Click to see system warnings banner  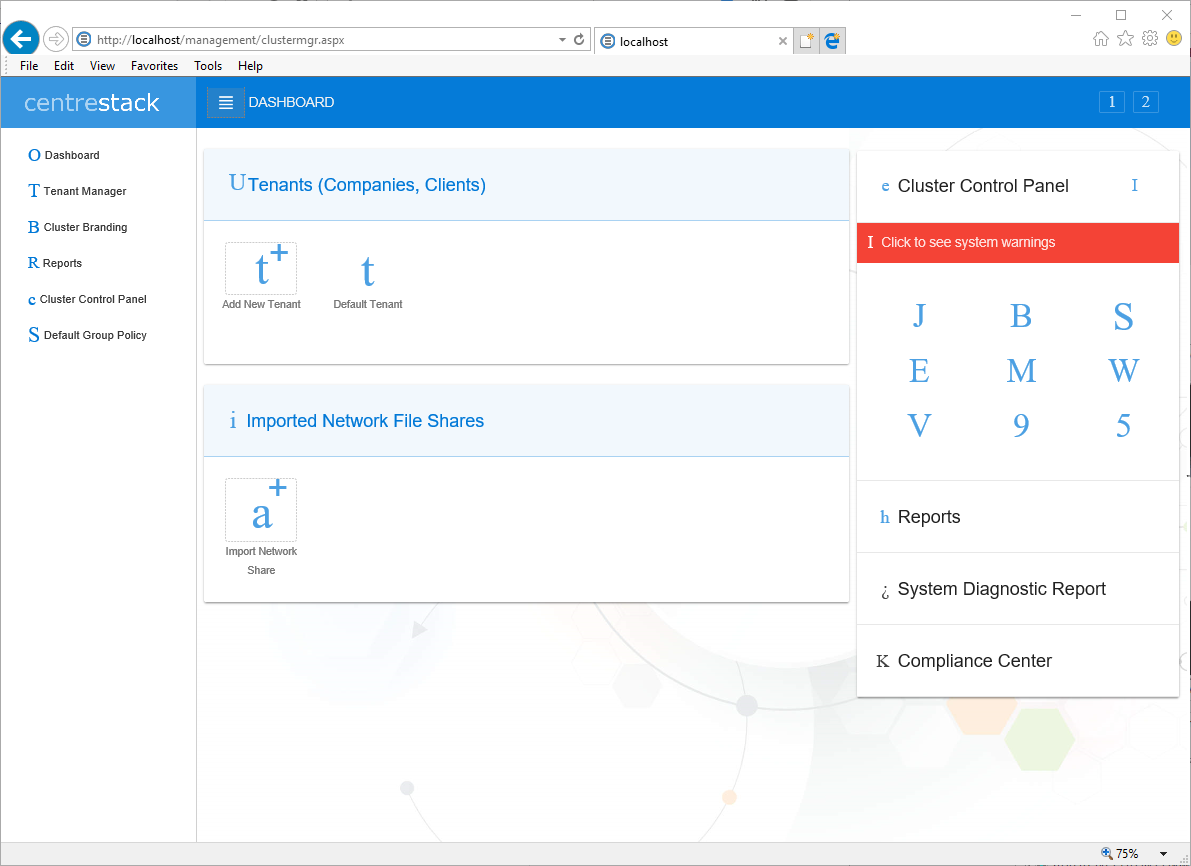[x=1018, y=243]
